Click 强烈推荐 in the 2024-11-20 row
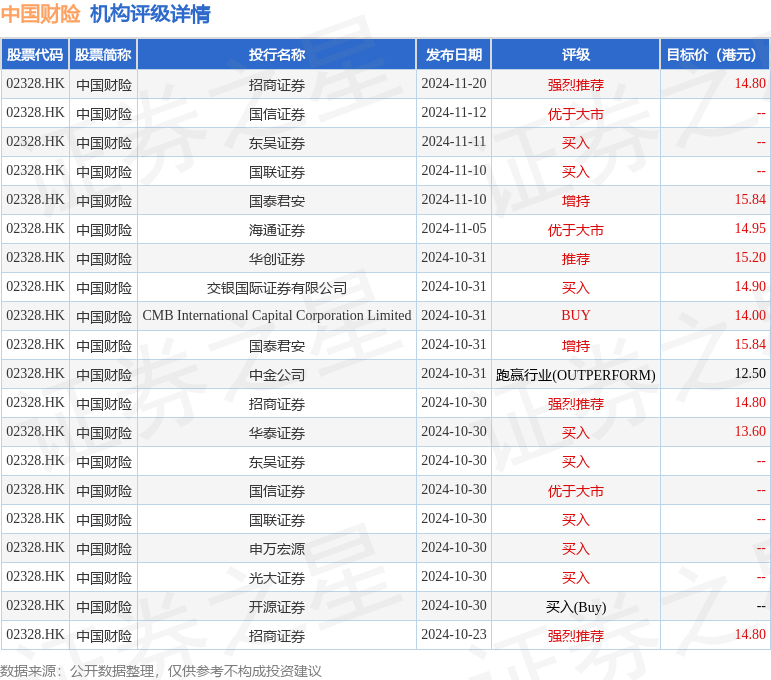The image size is (771, 680). [576, 85]
